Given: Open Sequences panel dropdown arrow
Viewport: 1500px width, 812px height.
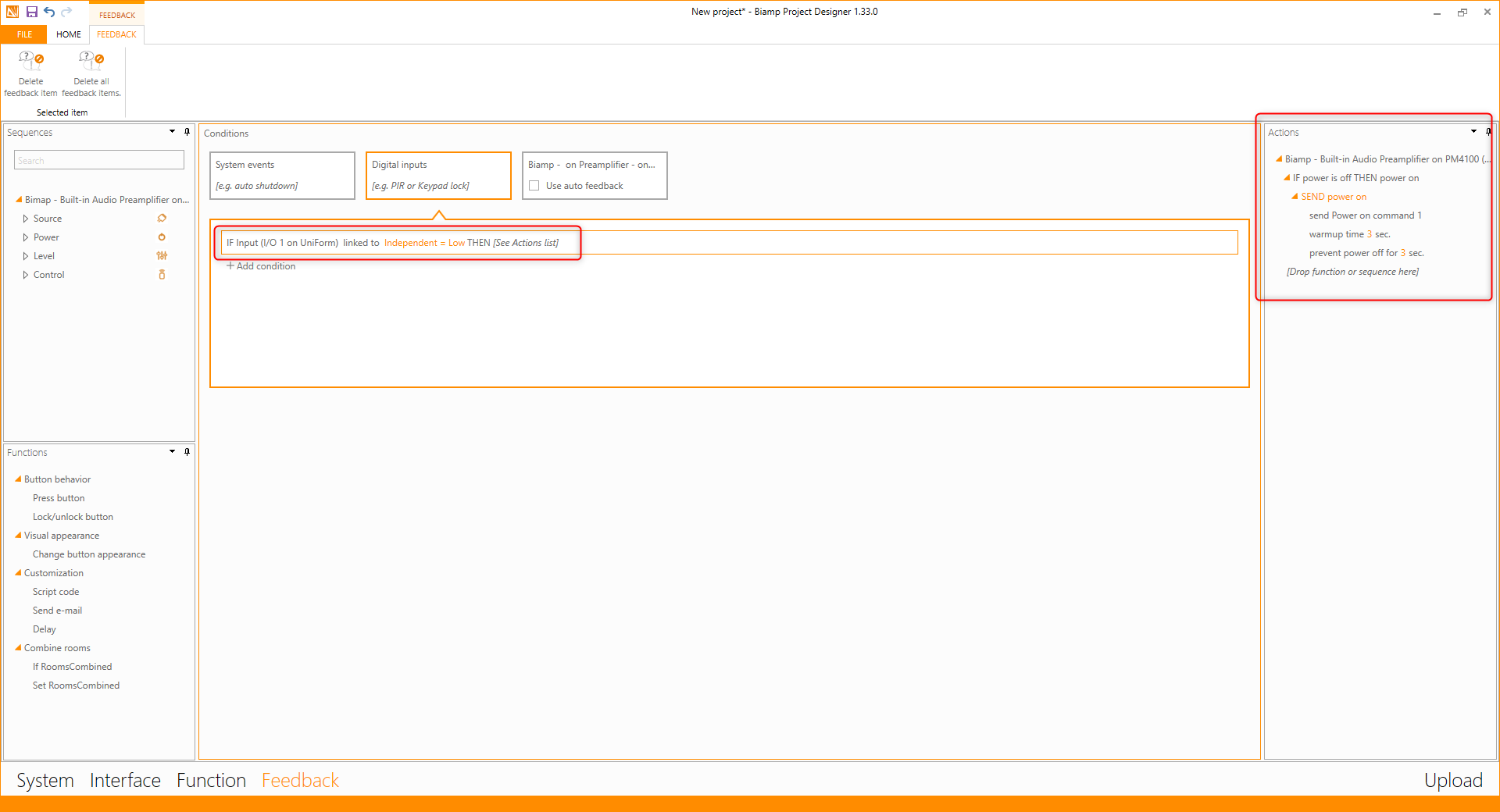Looking at the screenshot, I should click(172, 132).
